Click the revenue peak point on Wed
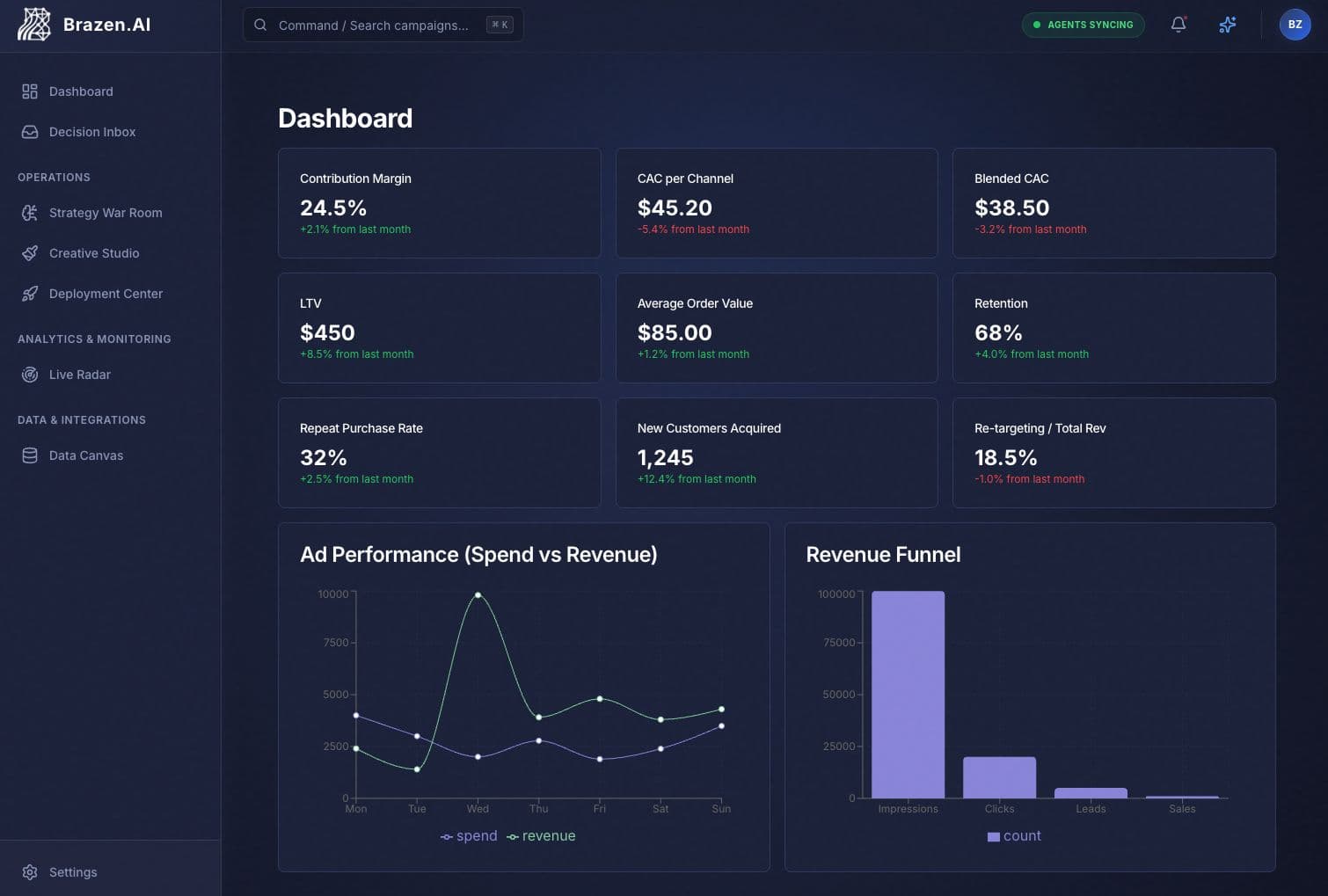This screenshot has height=896, width=1328. 478,594
